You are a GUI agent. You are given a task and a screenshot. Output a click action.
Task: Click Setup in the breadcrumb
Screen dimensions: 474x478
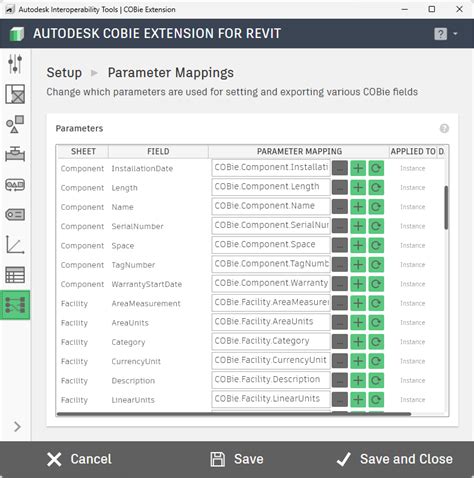(64, 73)
